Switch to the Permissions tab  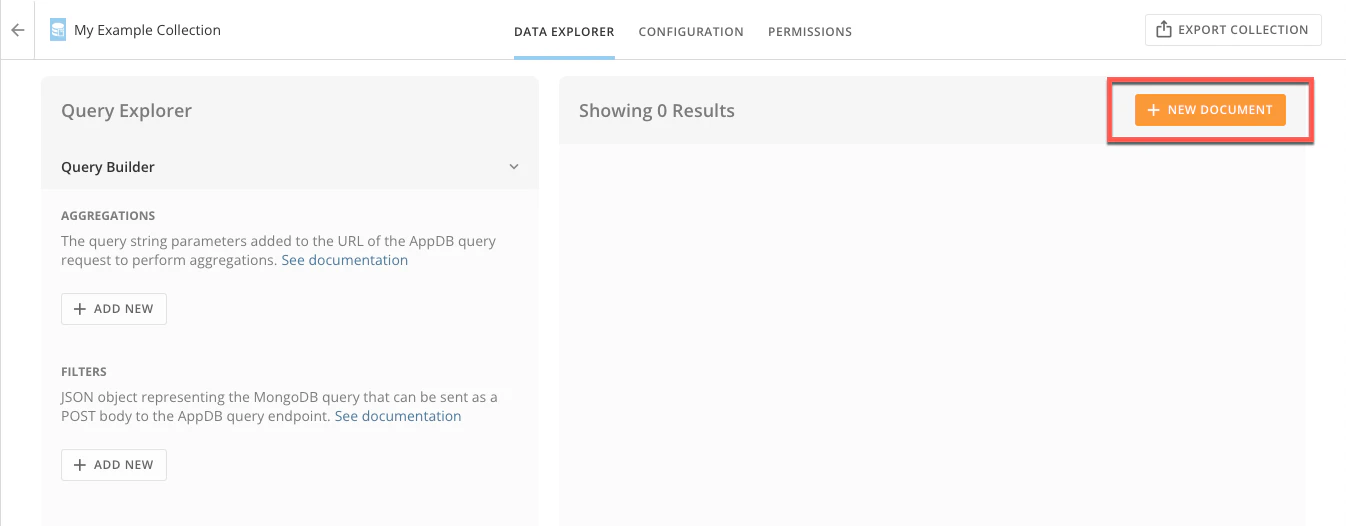pos(810,32)
